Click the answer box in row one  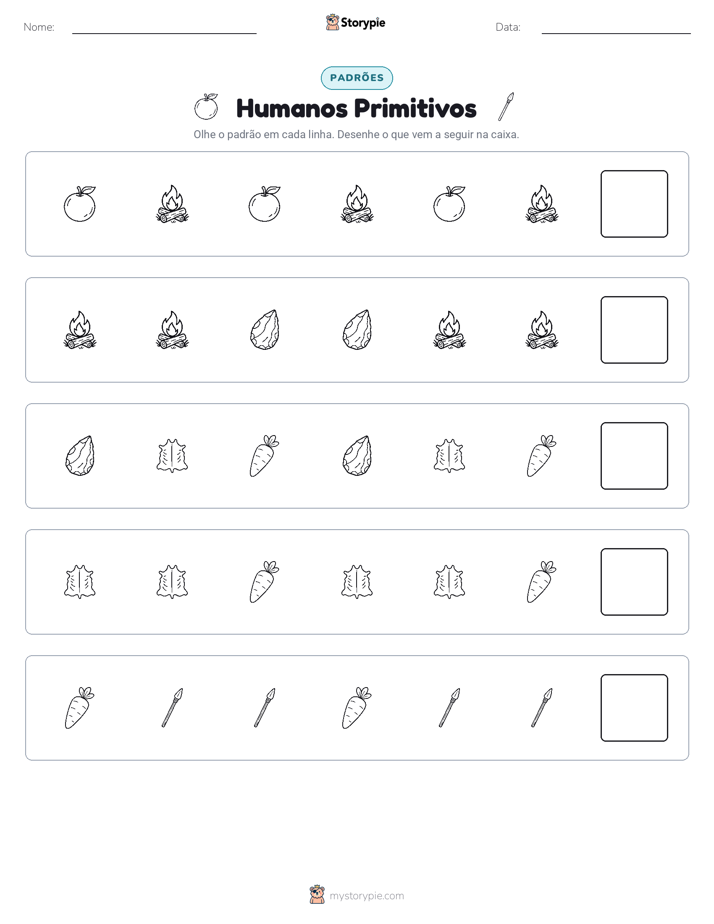[x=634, y=204]
